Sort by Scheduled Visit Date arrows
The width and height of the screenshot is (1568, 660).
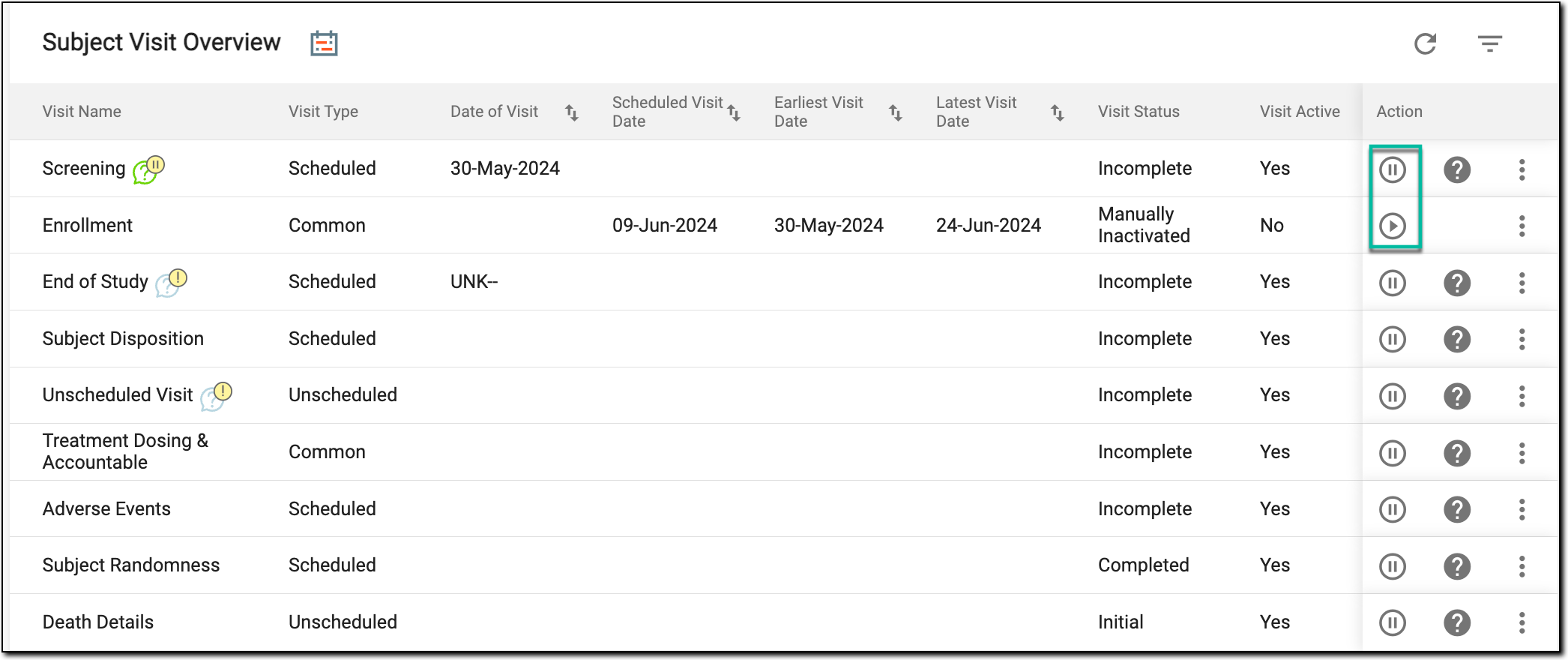click(x=734, y=112)
